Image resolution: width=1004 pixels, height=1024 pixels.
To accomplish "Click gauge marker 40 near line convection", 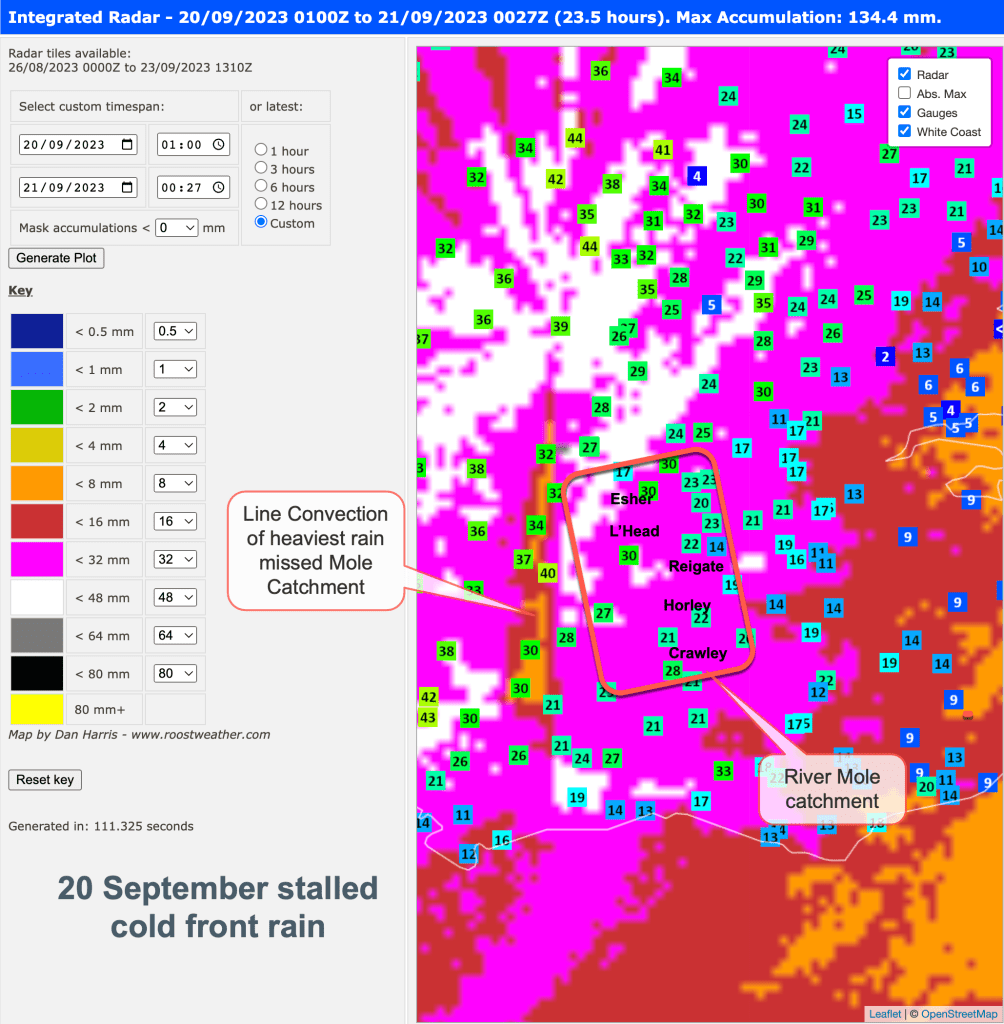I will [x=547, y=573].
